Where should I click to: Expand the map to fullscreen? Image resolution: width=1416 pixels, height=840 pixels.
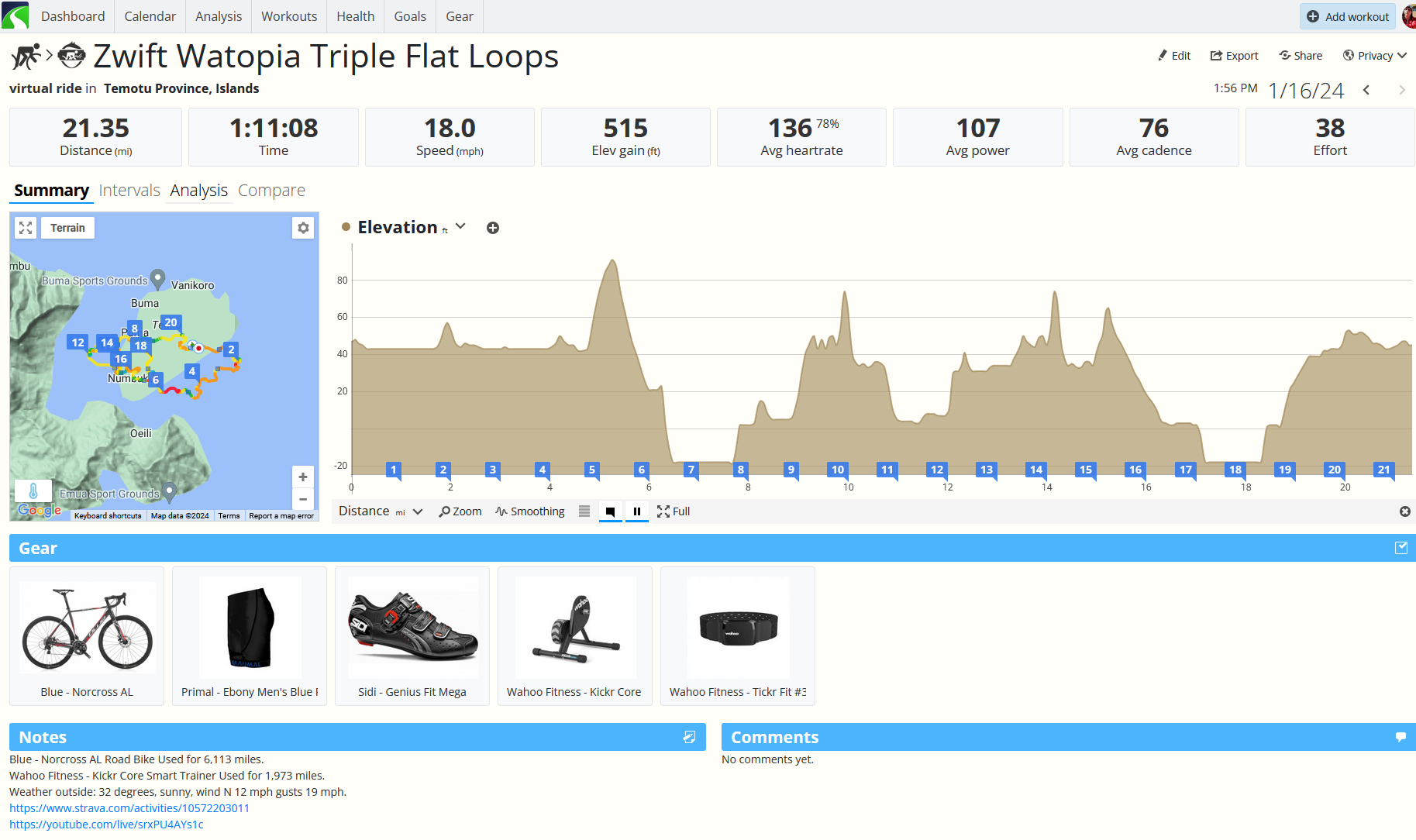[26, 228]
